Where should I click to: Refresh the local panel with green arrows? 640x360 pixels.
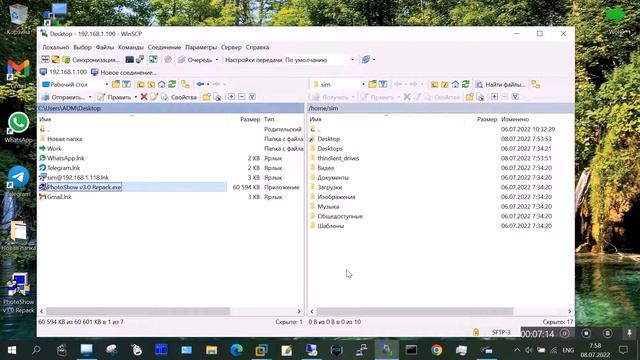(172, 84)
